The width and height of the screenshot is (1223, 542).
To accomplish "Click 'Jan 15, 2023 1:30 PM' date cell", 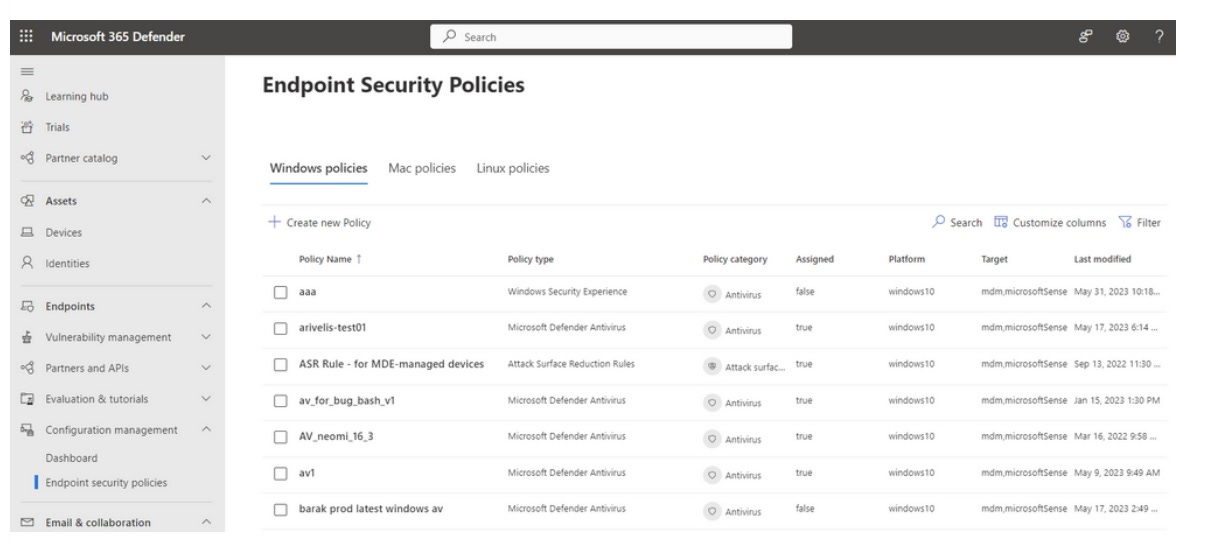I will (x=1116, y=400).
